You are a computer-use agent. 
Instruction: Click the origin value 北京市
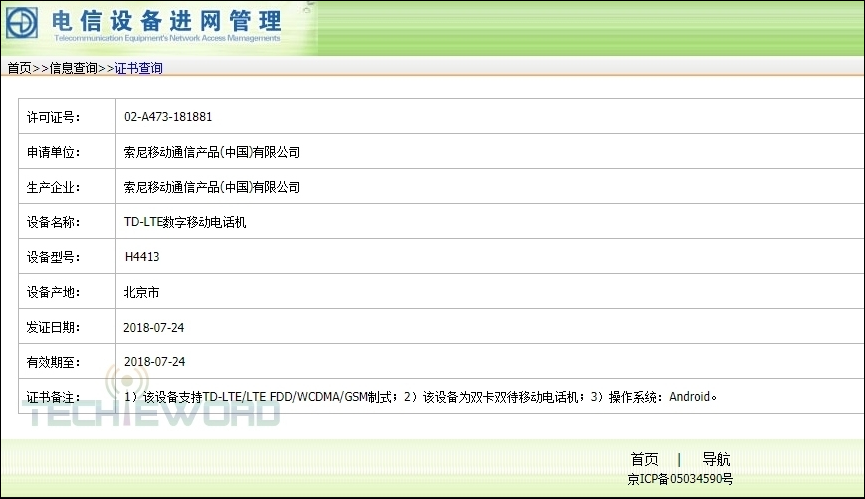pos(141,292)
